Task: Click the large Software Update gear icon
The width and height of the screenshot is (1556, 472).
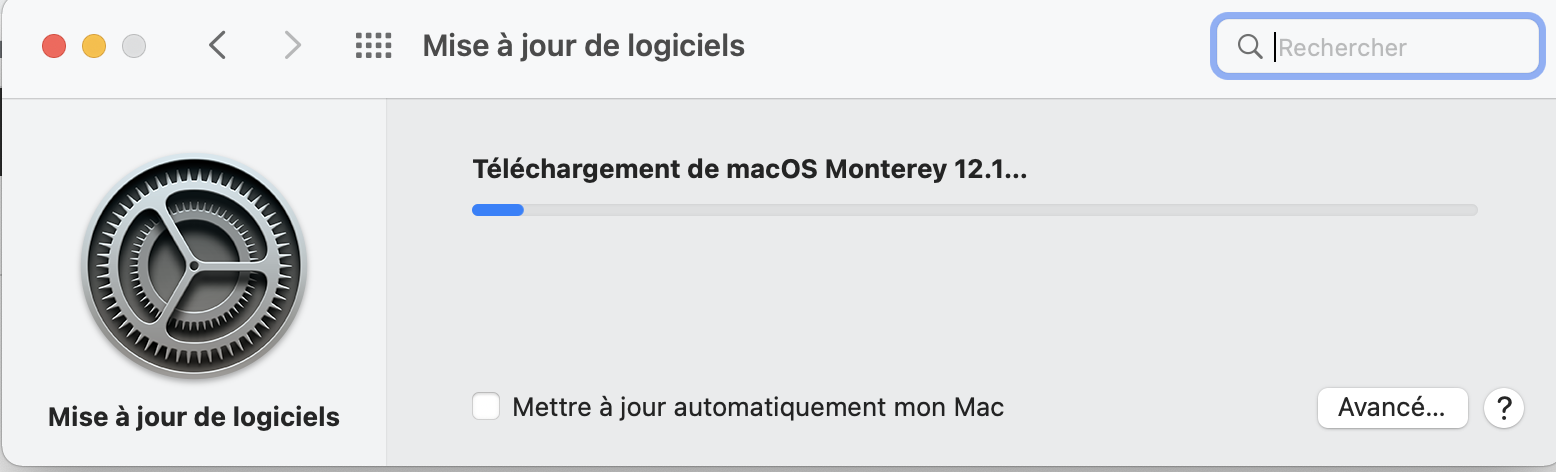Action: (x=194, y=267)
